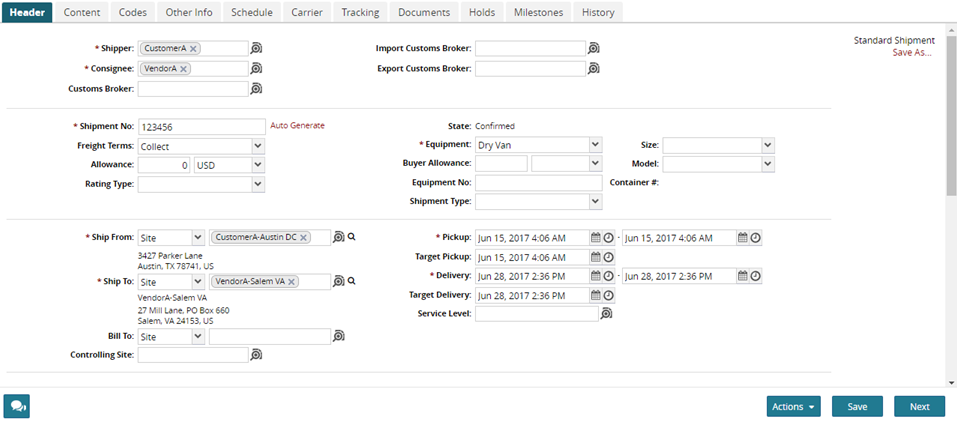Viewport: 957px width, 424px height.
Task: Open the Service Level lookup icon
Action: 606,314
